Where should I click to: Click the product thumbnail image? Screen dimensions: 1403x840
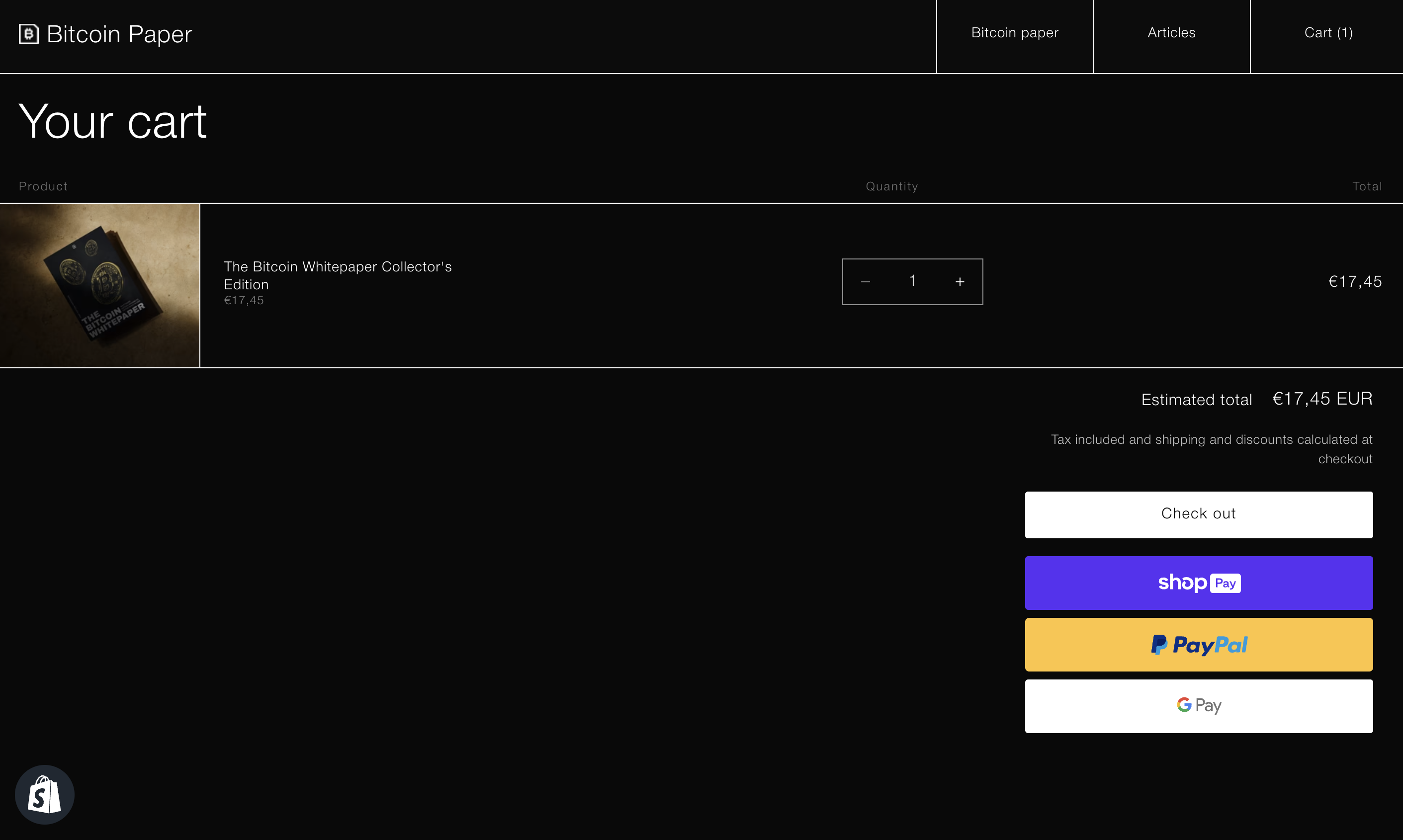100,286
